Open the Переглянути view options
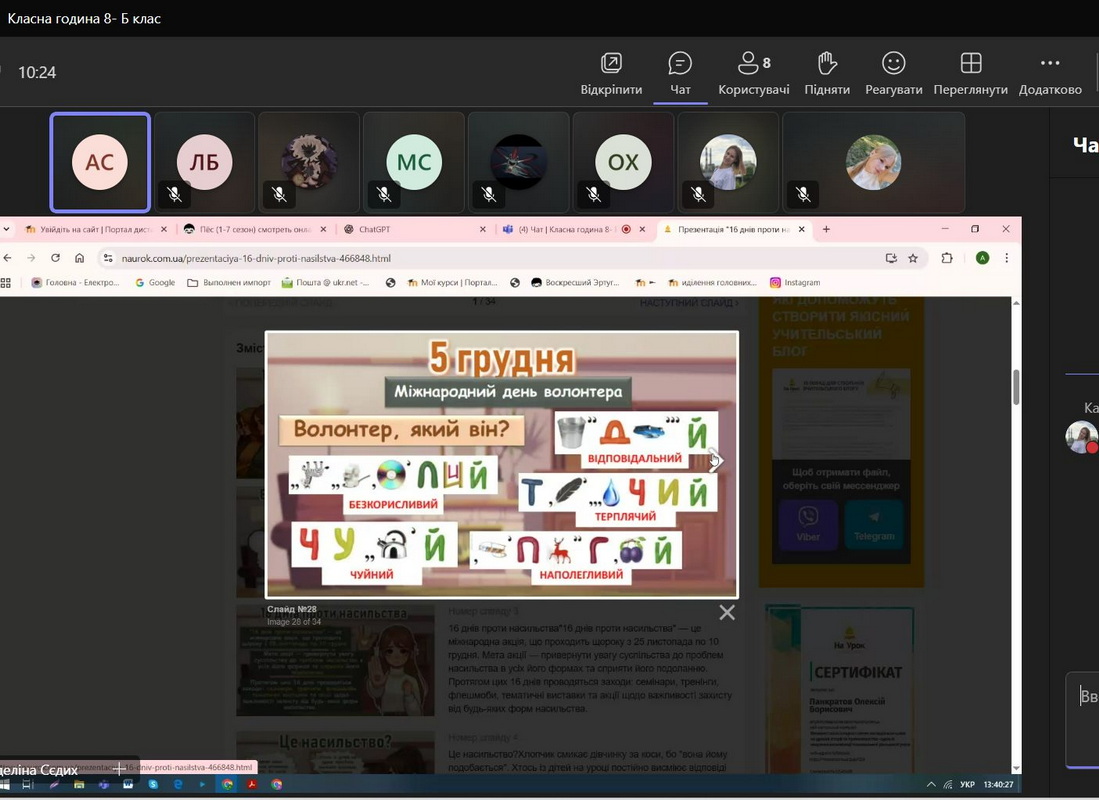The image size is (1099, 800). pos(970,74)
